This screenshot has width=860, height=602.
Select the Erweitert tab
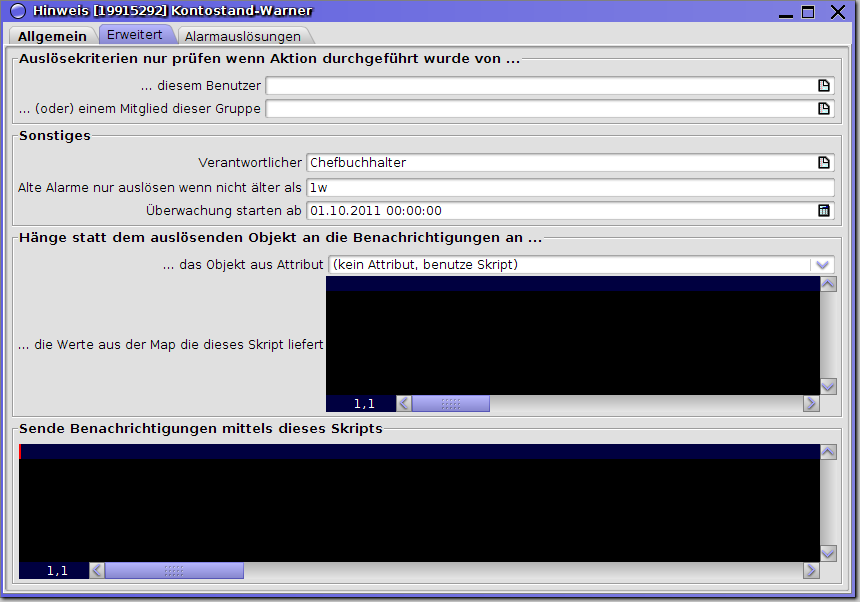click(135, 35)
